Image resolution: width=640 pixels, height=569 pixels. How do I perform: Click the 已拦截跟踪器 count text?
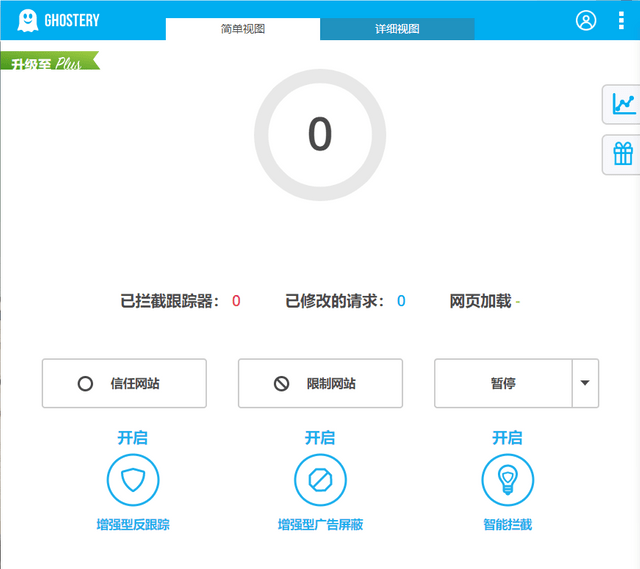click(x=180, y=301)
